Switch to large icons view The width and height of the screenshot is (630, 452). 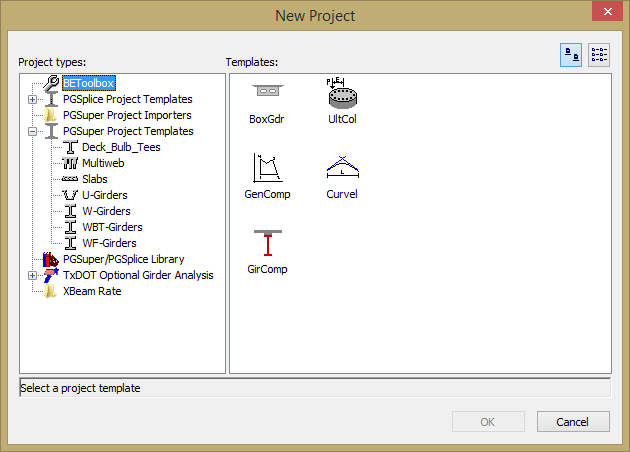pyautogui.click(x=572, y=55)
